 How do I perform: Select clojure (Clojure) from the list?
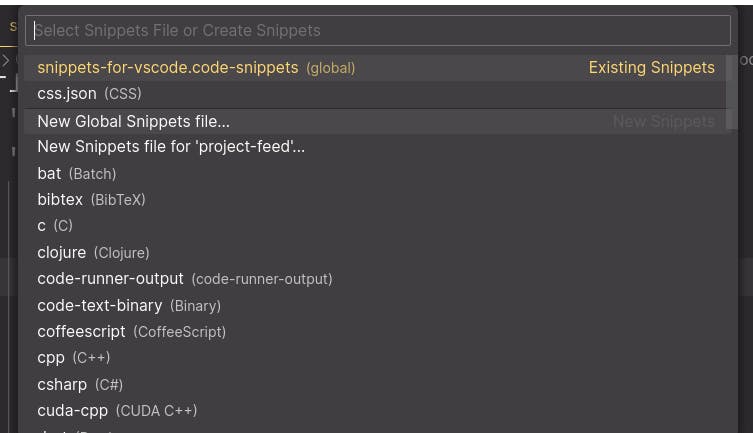coord(93,252)
